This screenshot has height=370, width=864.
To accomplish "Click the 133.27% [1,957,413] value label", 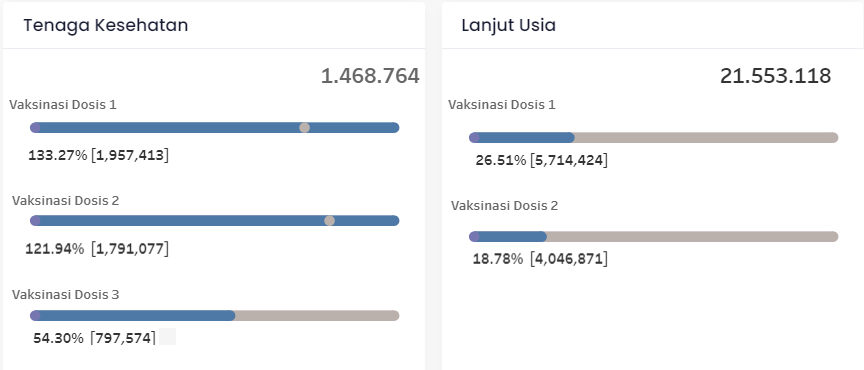I will (99, 156).
